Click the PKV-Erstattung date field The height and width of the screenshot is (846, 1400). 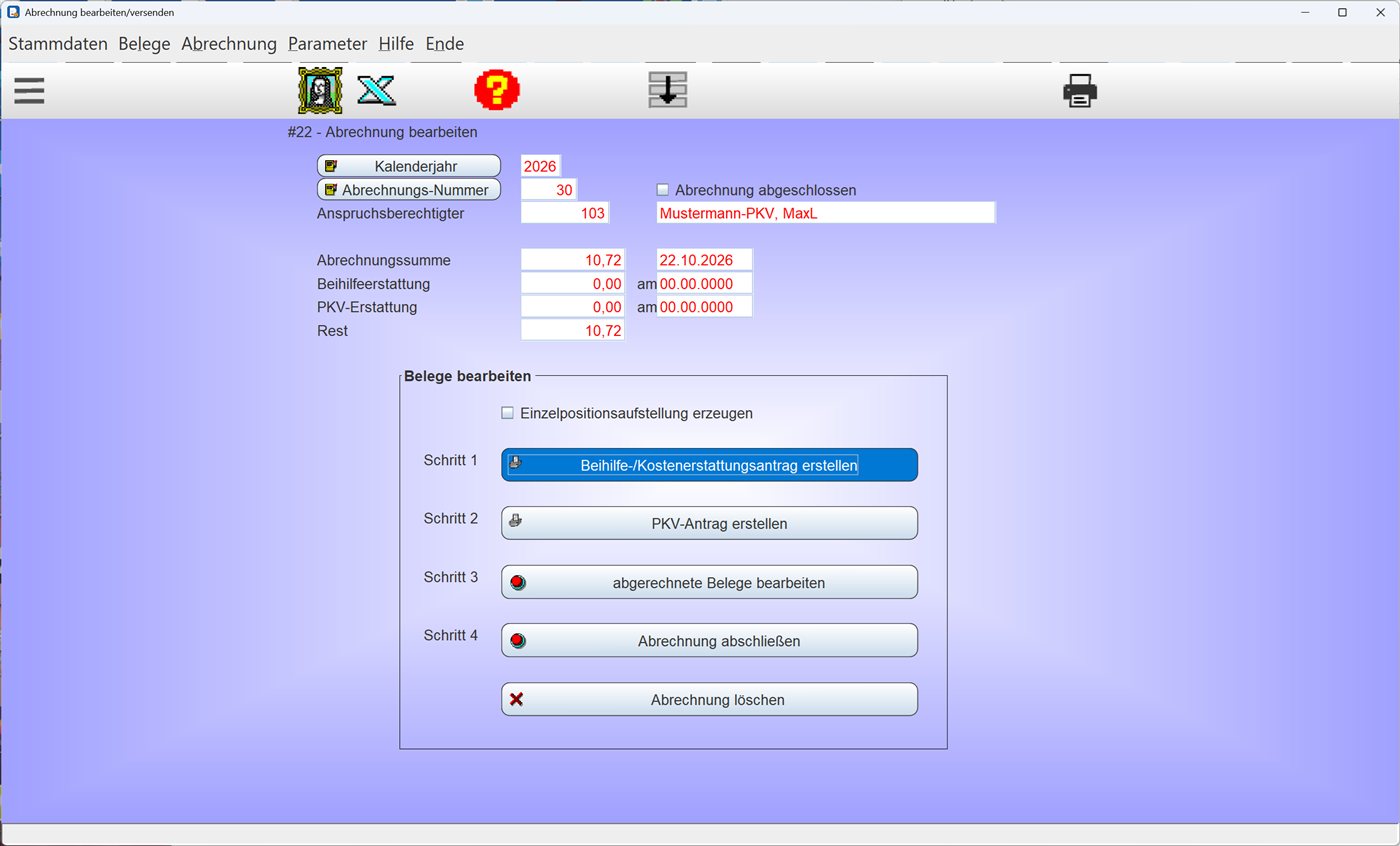coord(704,307)
